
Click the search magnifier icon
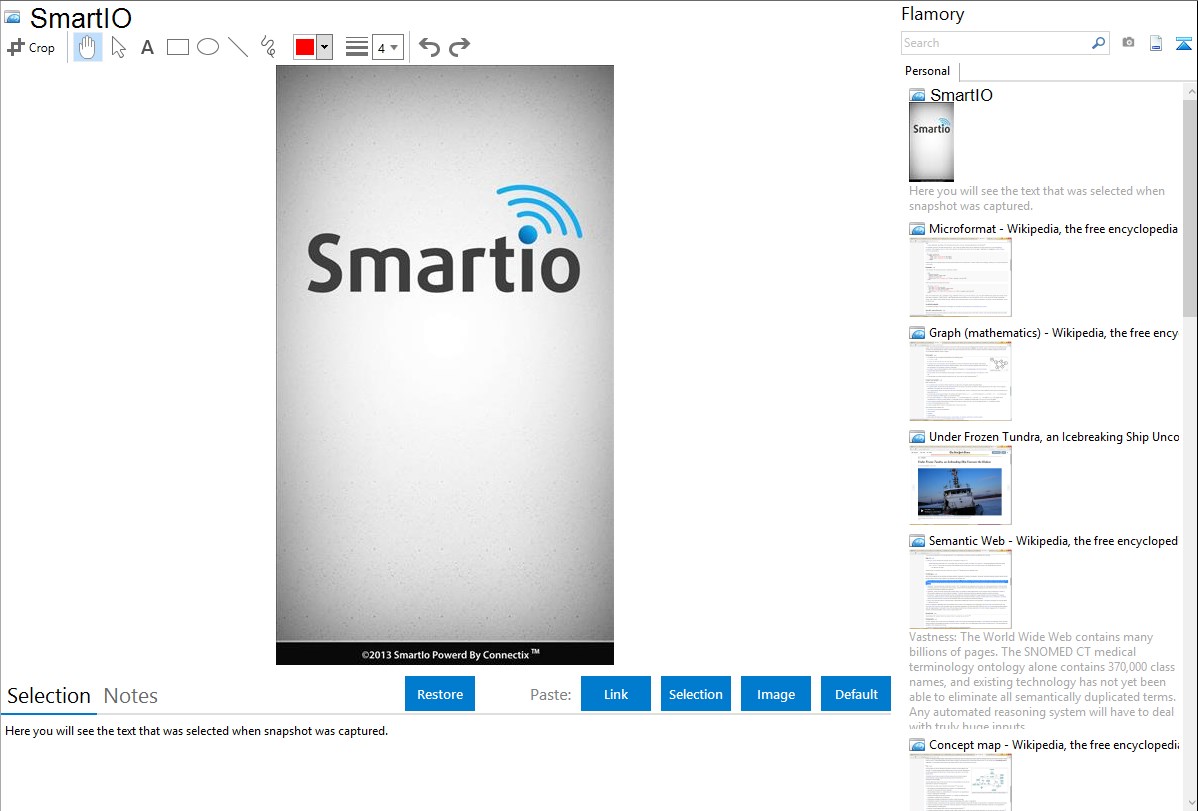click(x=1099, y=43)
